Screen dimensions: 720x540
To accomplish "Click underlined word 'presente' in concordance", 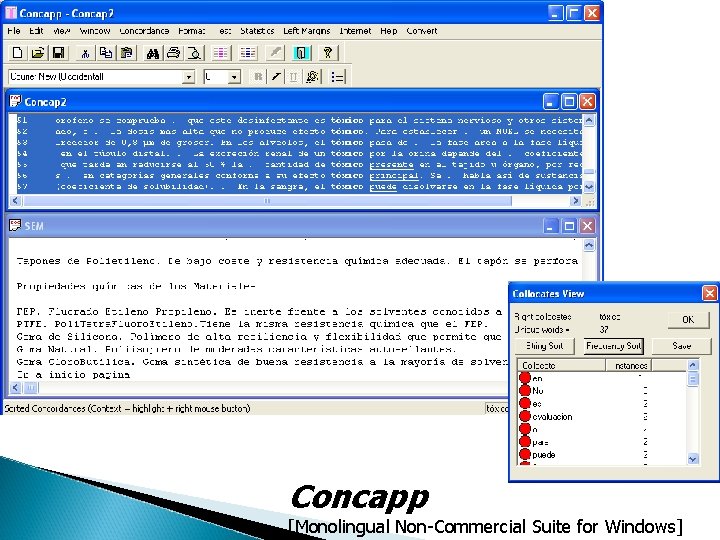I will point(391,164).
